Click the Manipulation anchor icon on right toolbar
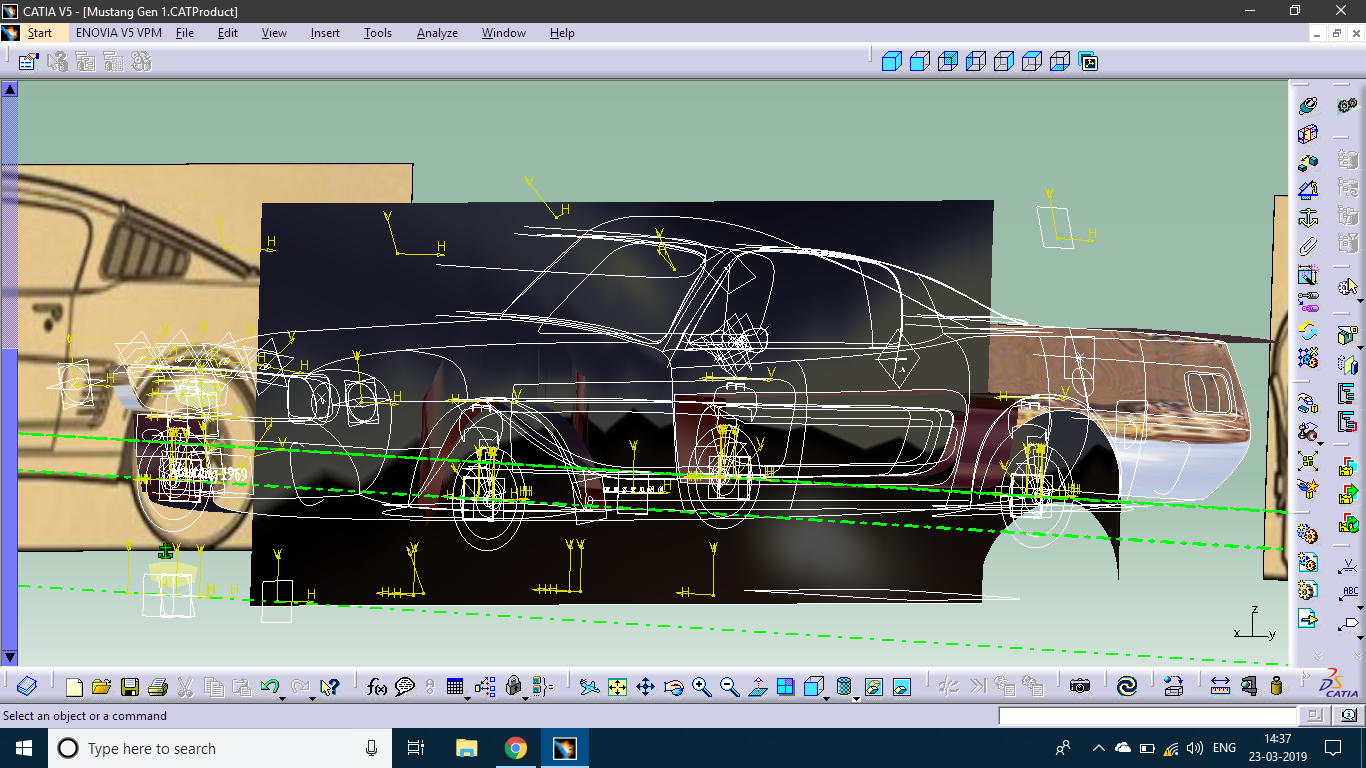The image size is (1366, 768). (x=1308, y=218)
